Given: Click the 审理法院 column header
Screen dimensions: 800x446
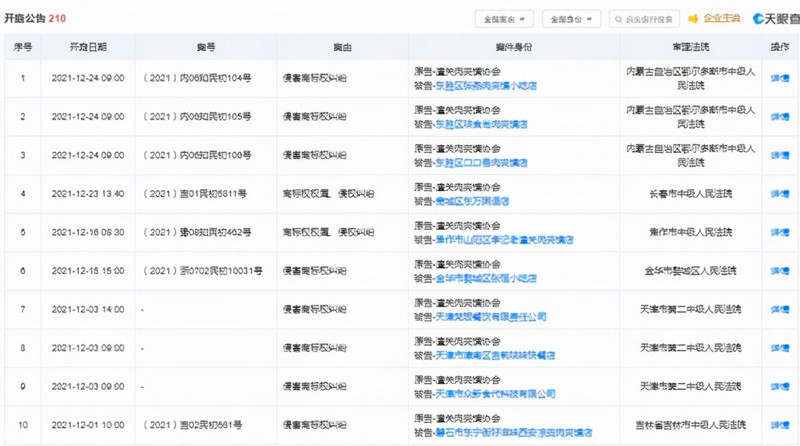Looking at the screenshot, I should tap(691, 47).
